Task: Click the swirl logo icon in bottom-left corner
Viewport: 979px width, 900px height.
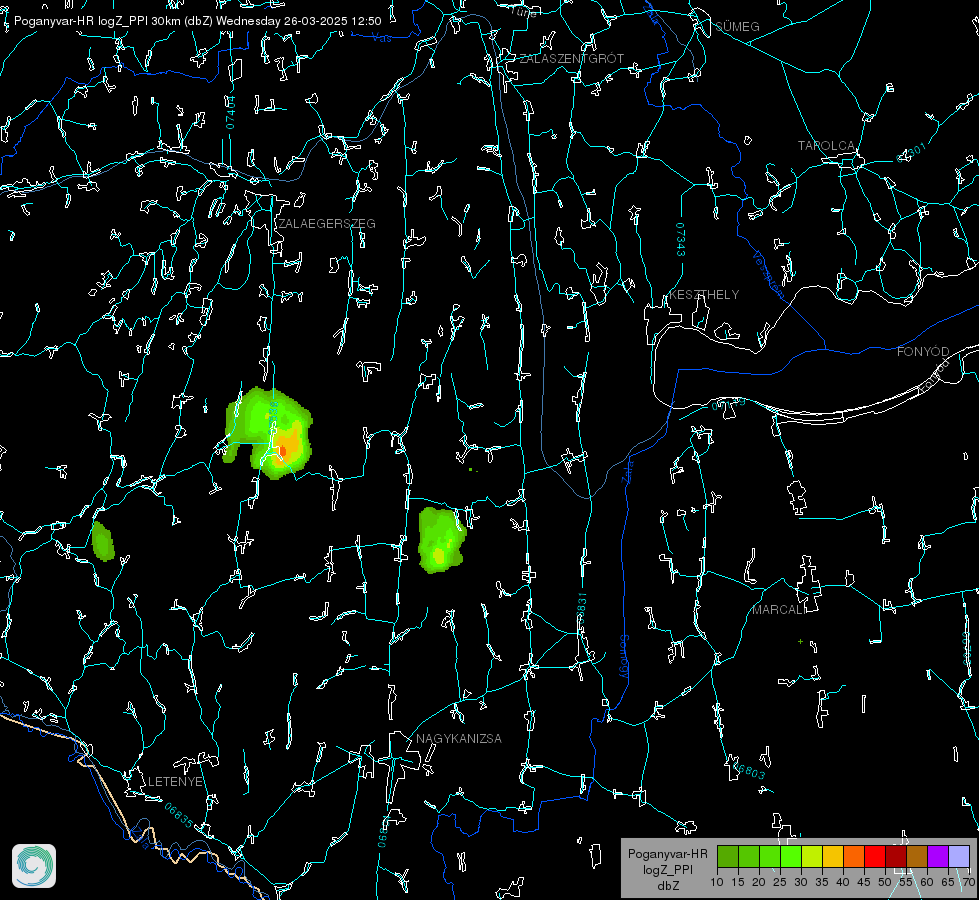Action: tap(34, 866)
